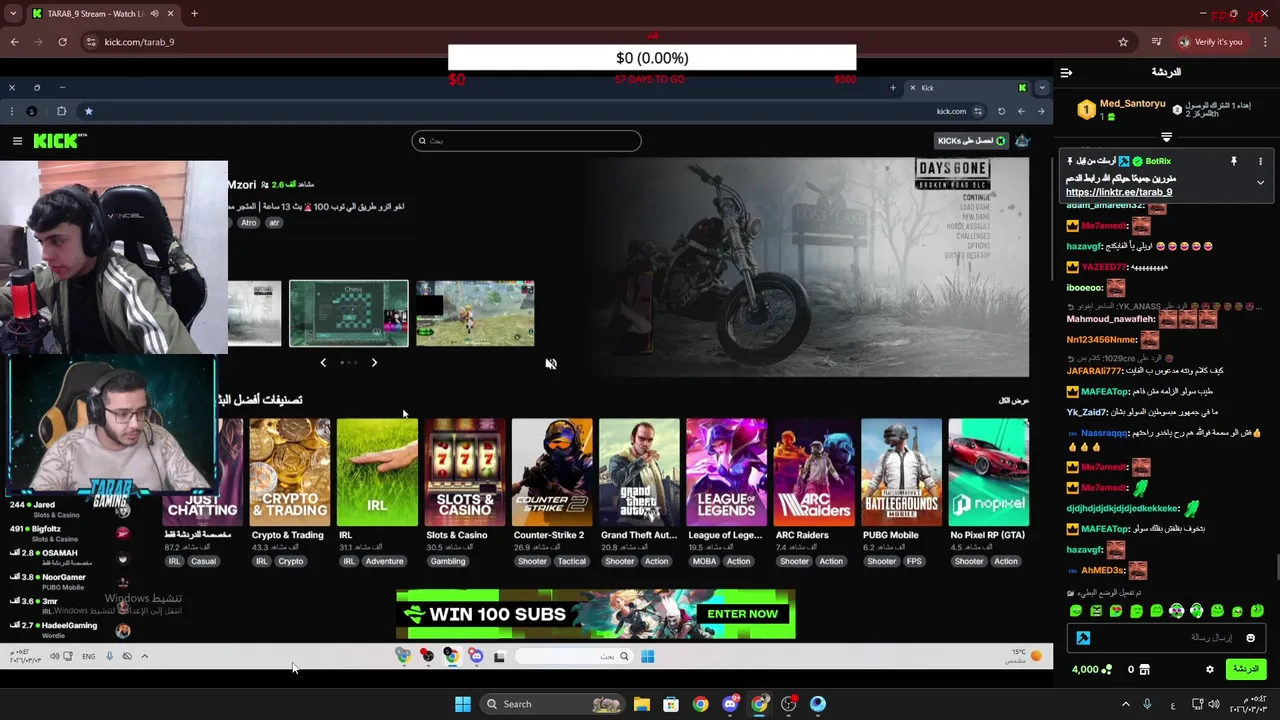Go to the next featured carousel item
The width and height of the screenshot is (1280, 720).
pos(374,363)
